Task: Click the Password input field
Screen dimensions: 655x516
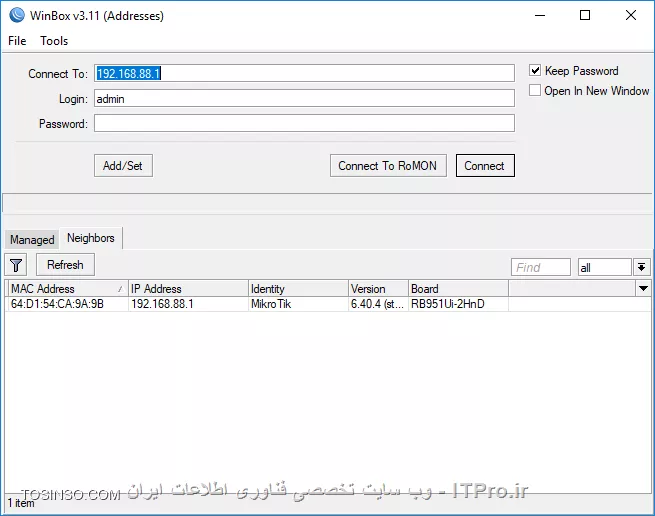Action: click(x=304, y=123)
